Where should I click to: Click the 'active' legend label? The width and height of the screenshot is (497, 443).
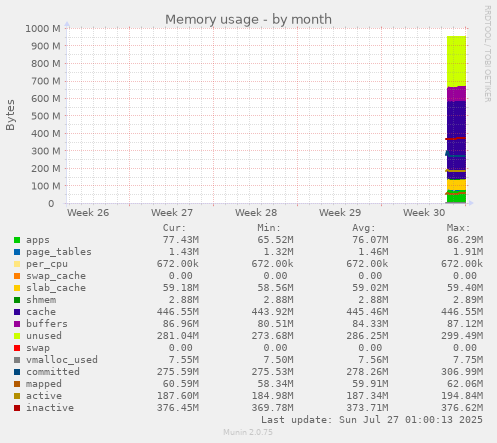(x=44, y=396)
